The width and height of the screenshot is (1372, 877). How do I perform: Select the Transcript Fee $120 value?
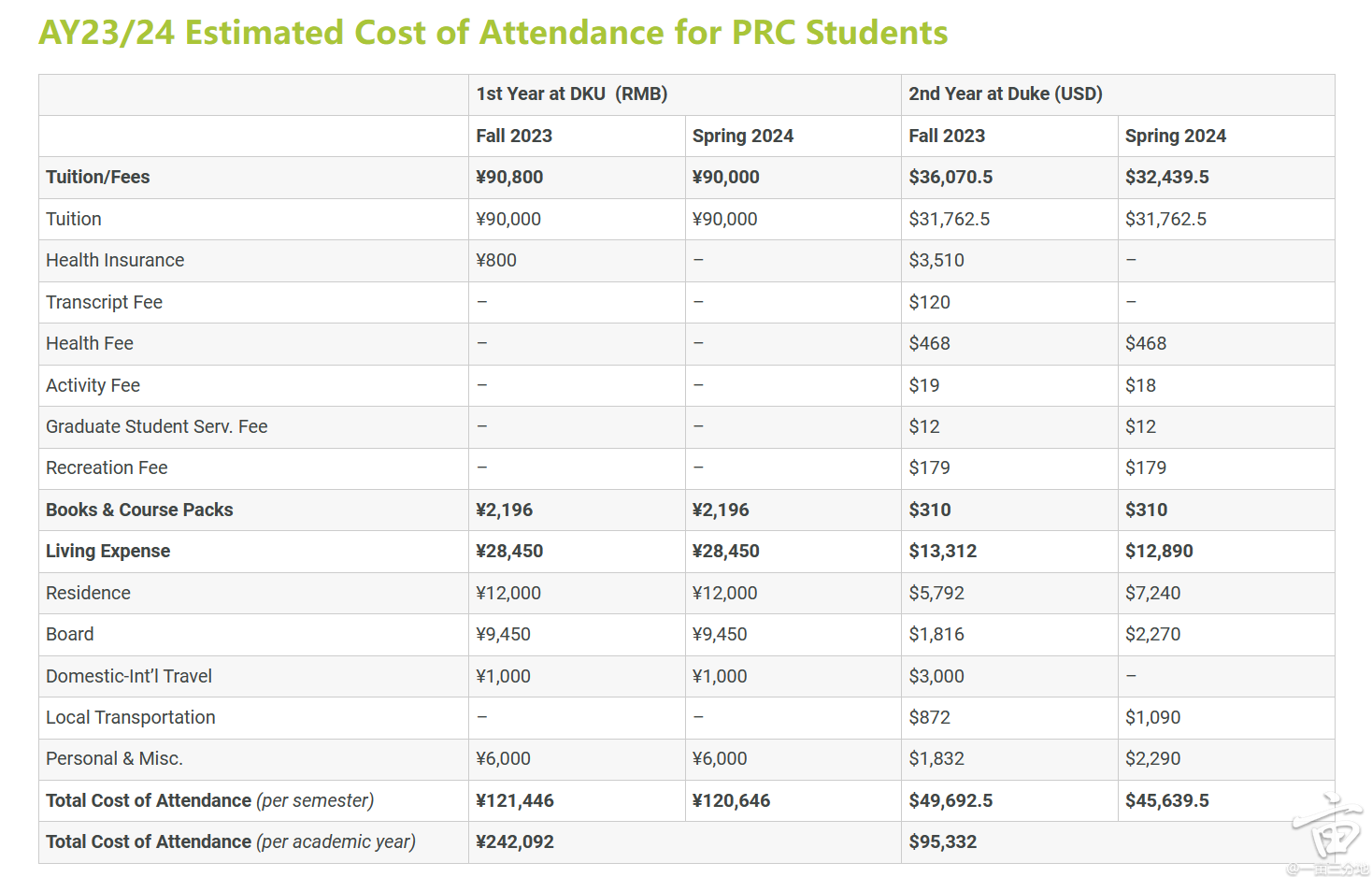(929, 303)
